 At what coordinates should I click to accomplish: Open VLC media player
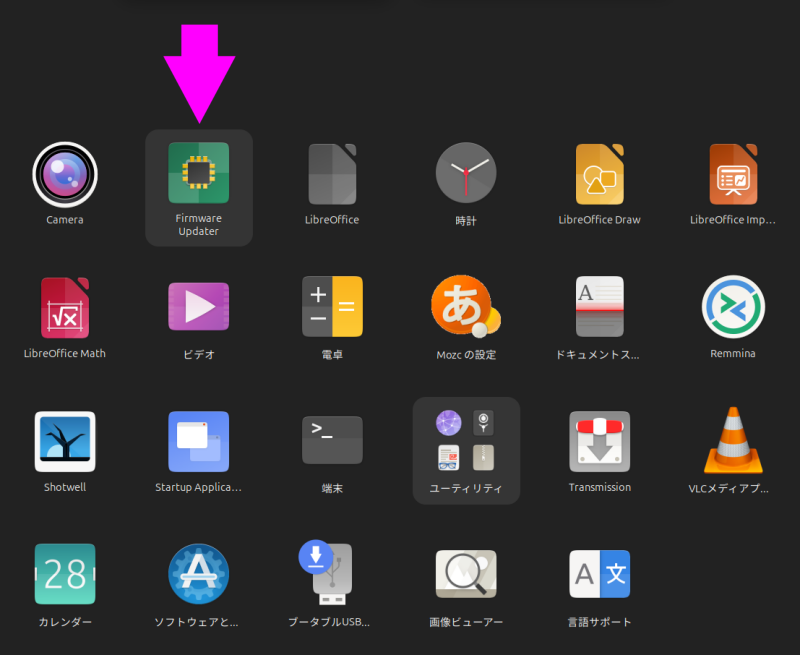(733, 440)
